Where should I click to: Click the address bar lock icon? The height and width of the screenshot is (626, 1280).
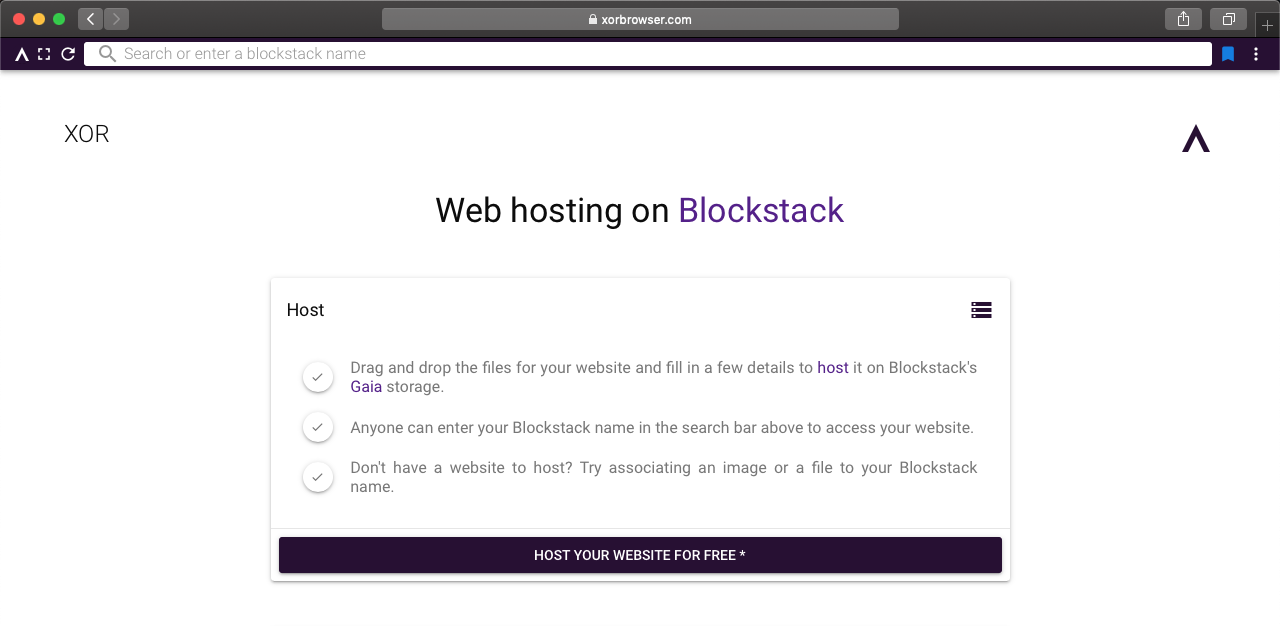(x=593, y=19)
